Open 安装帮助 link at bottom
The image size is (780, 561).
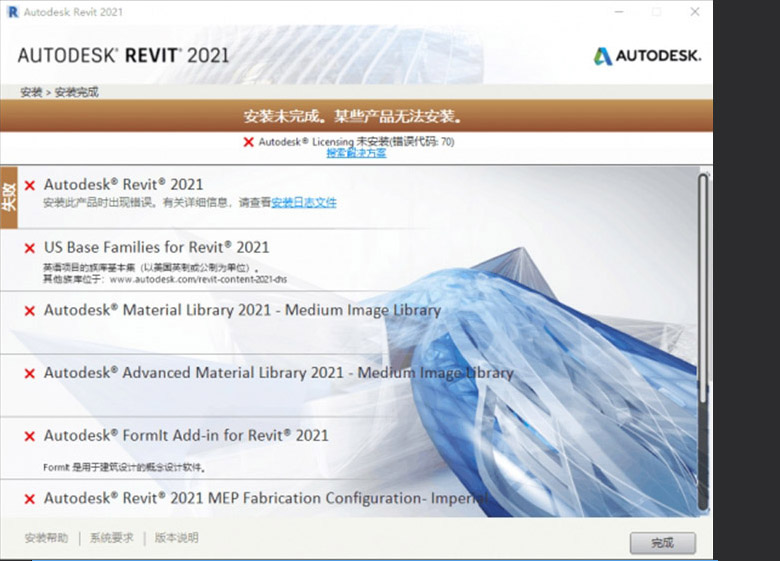pos(46,538)
